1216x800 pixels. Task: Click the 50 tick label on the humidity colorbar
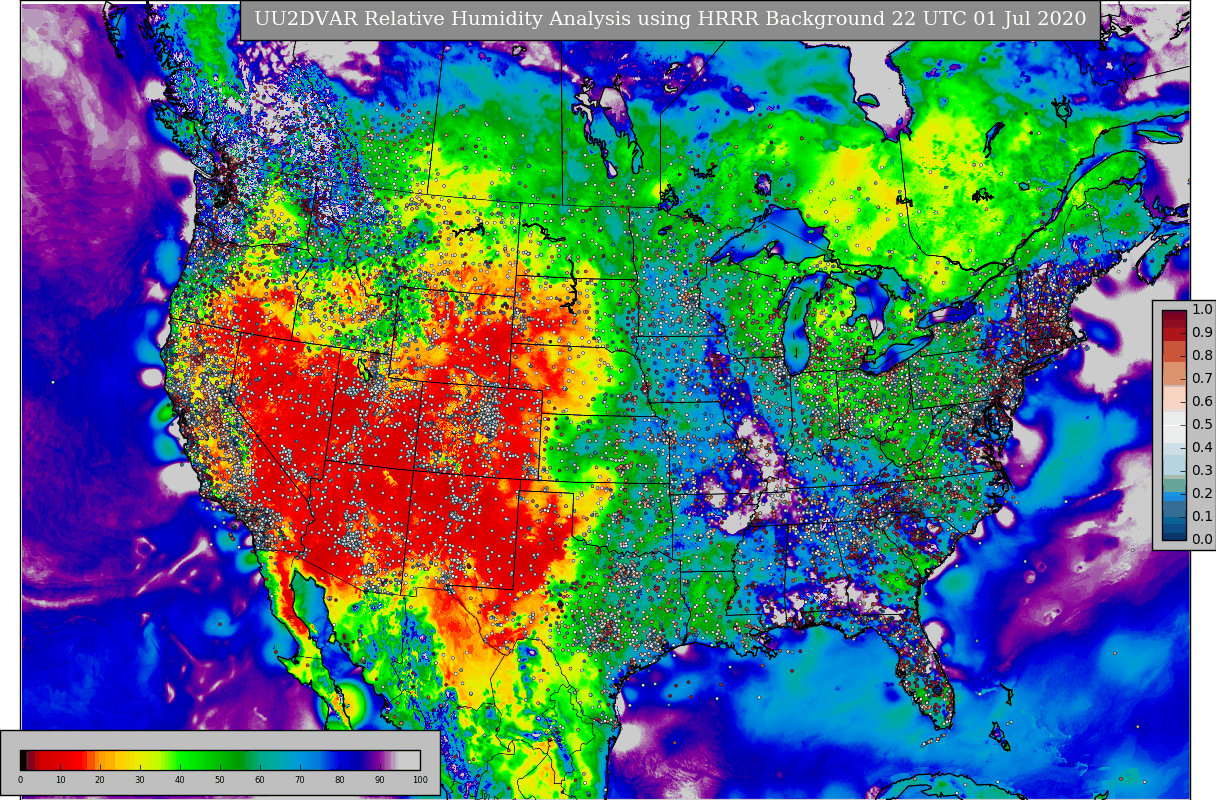click(x=220, y=780)
